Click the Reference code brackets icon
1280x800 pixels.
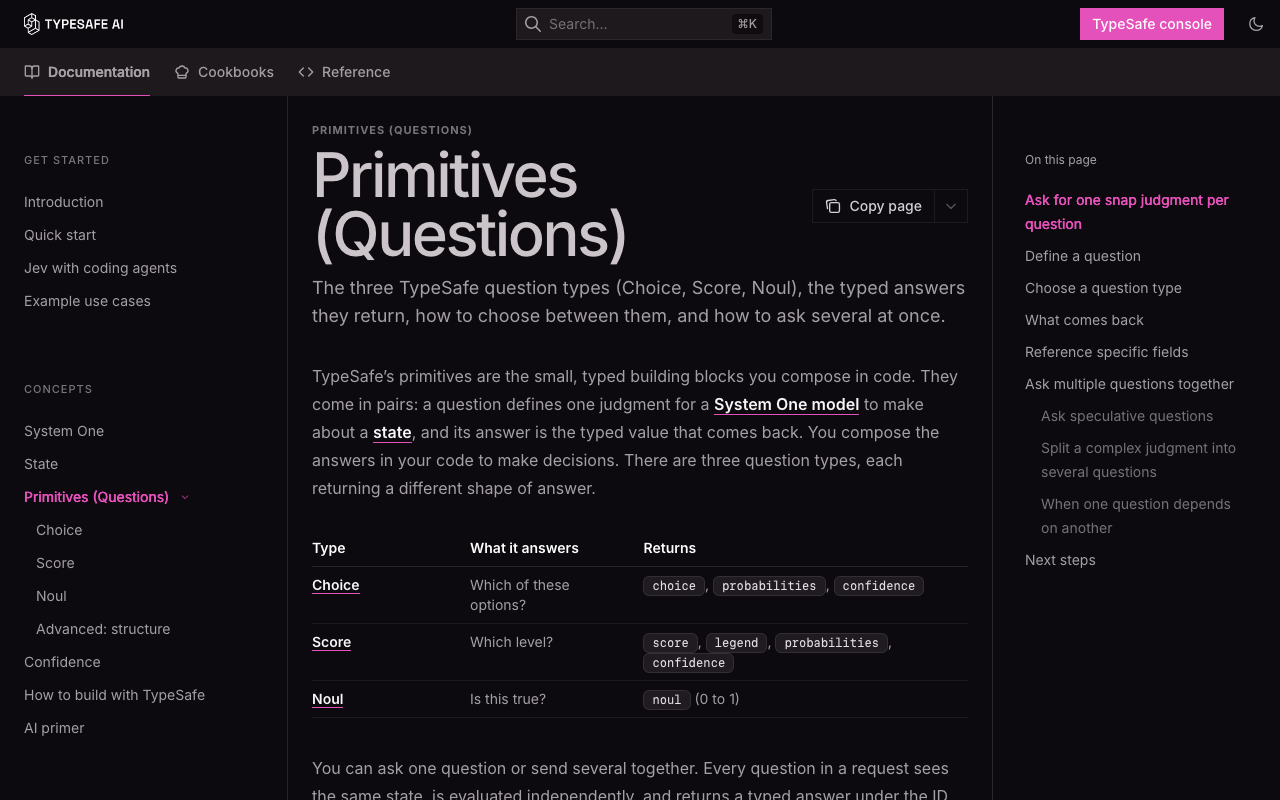point(306,72)
